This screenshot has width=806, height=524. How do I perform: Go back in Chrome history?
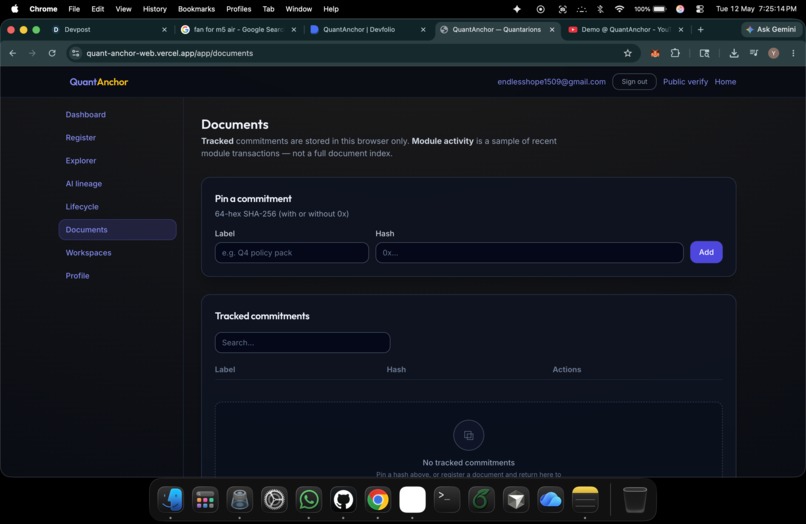coord(13,53)
